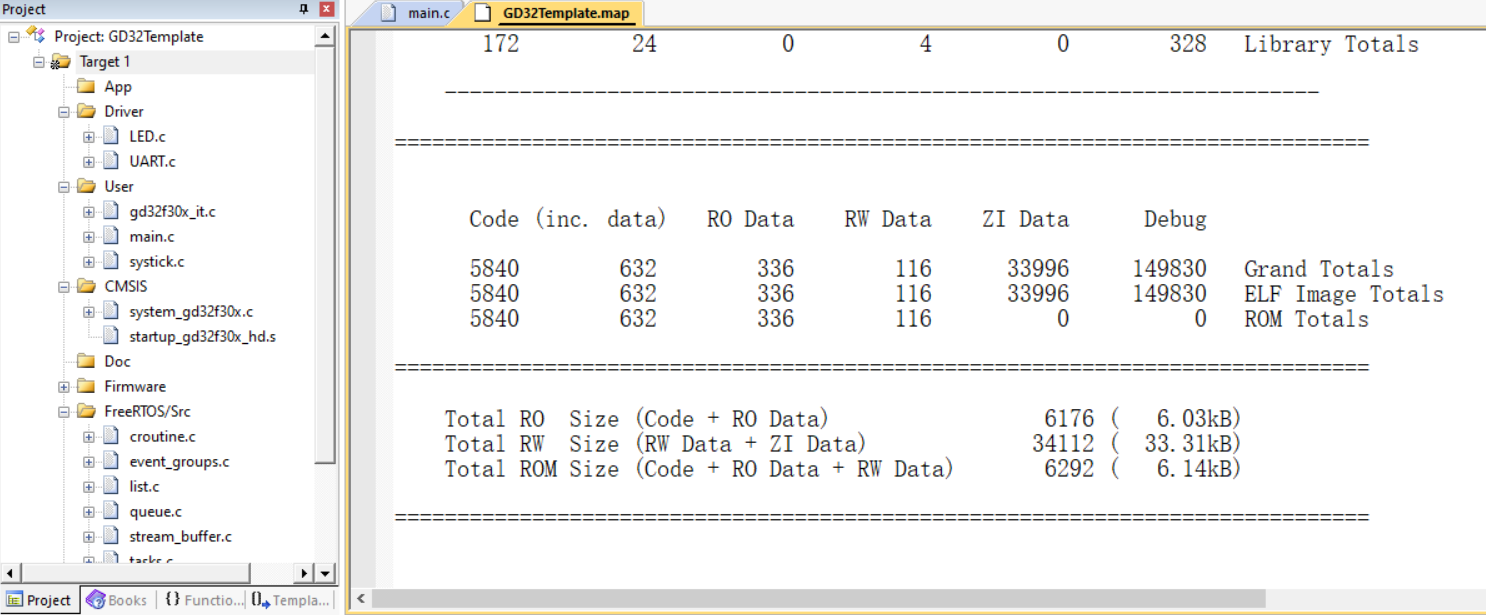Image resolution: width=1486 pixels, height=615 pixels.
Task: Click the CMSIS folder icon
Action: tap(86, 286)
